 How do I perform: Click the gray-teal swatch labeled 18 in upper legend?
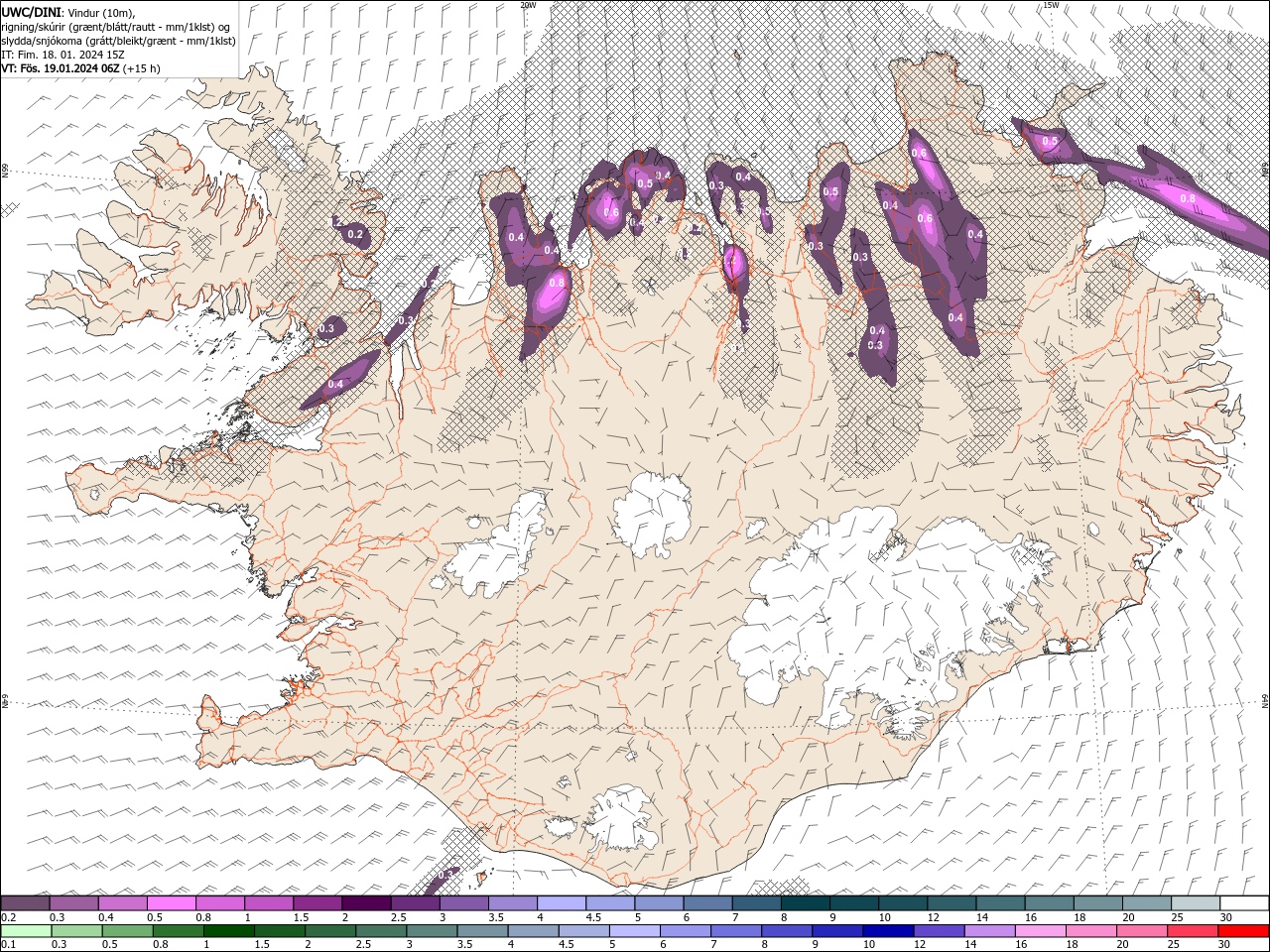(1098, 902)
